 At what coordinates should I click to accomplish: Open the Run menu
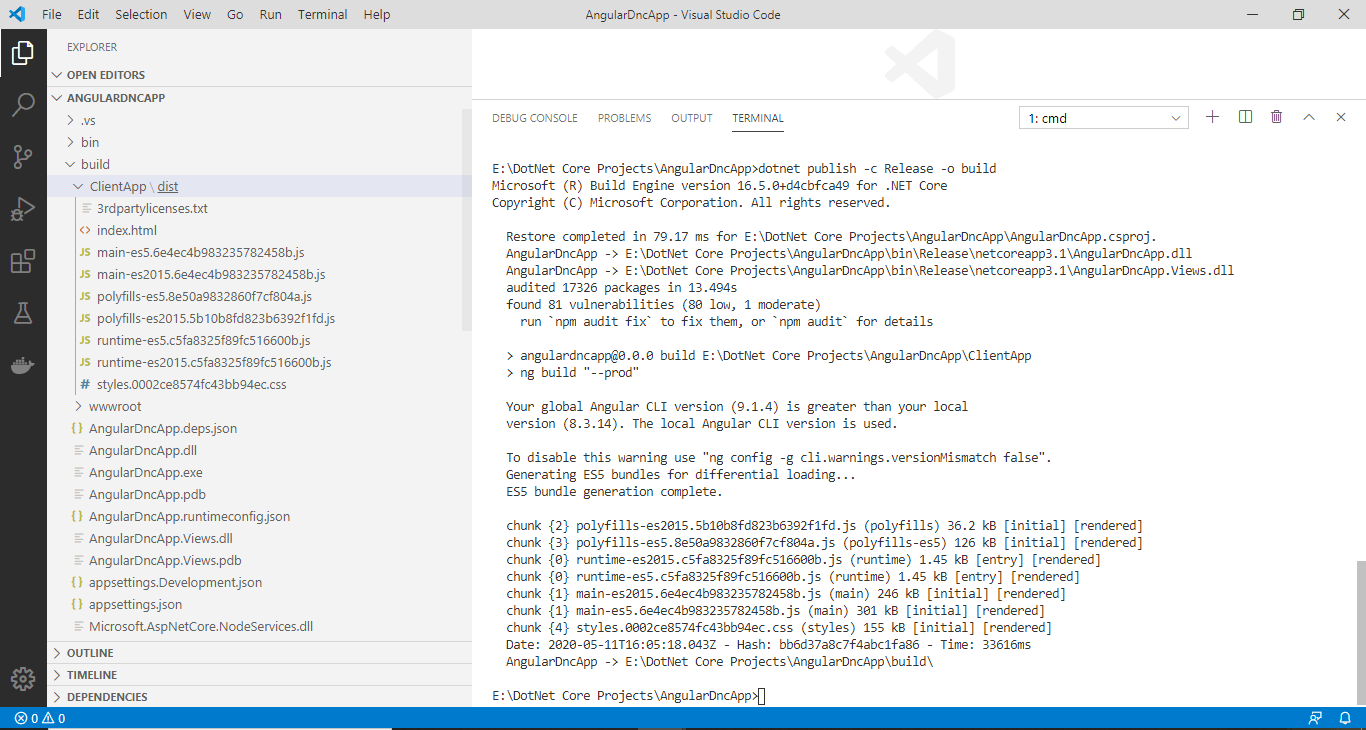pyautogui.click(x=270, y=15)
